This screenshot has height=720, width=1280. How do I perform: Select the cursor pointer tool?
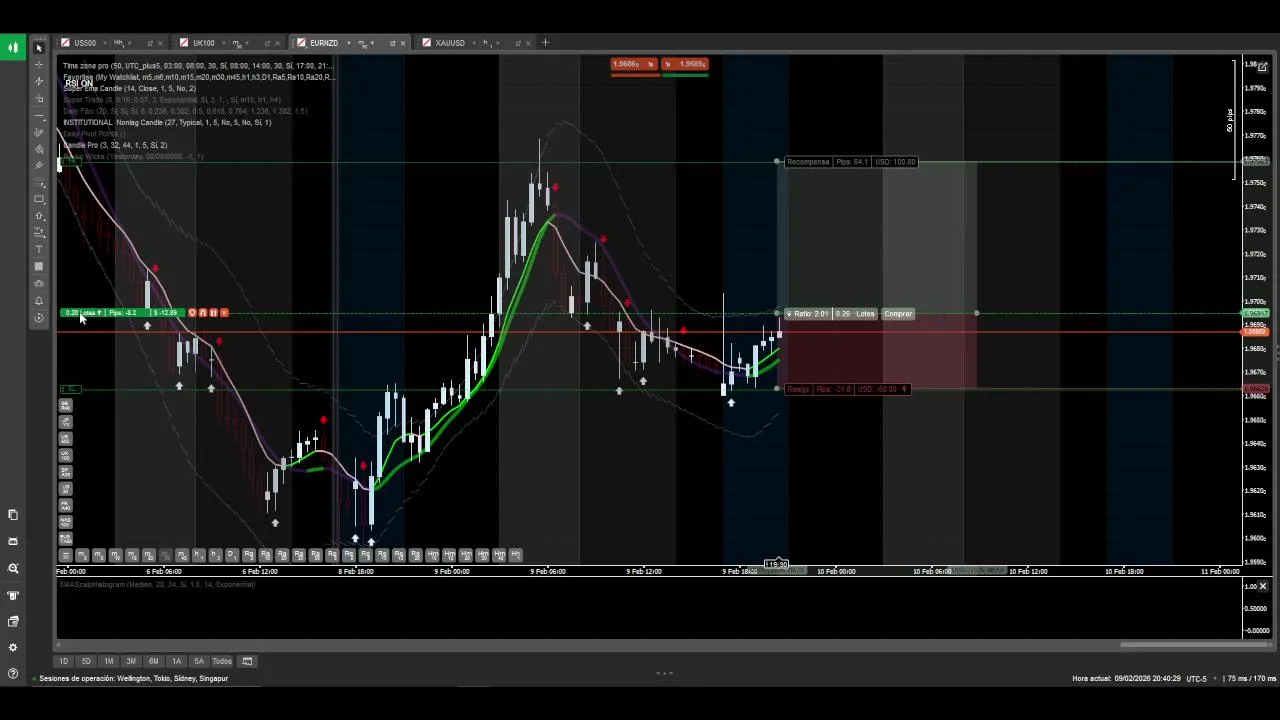(x=39, y=48)
